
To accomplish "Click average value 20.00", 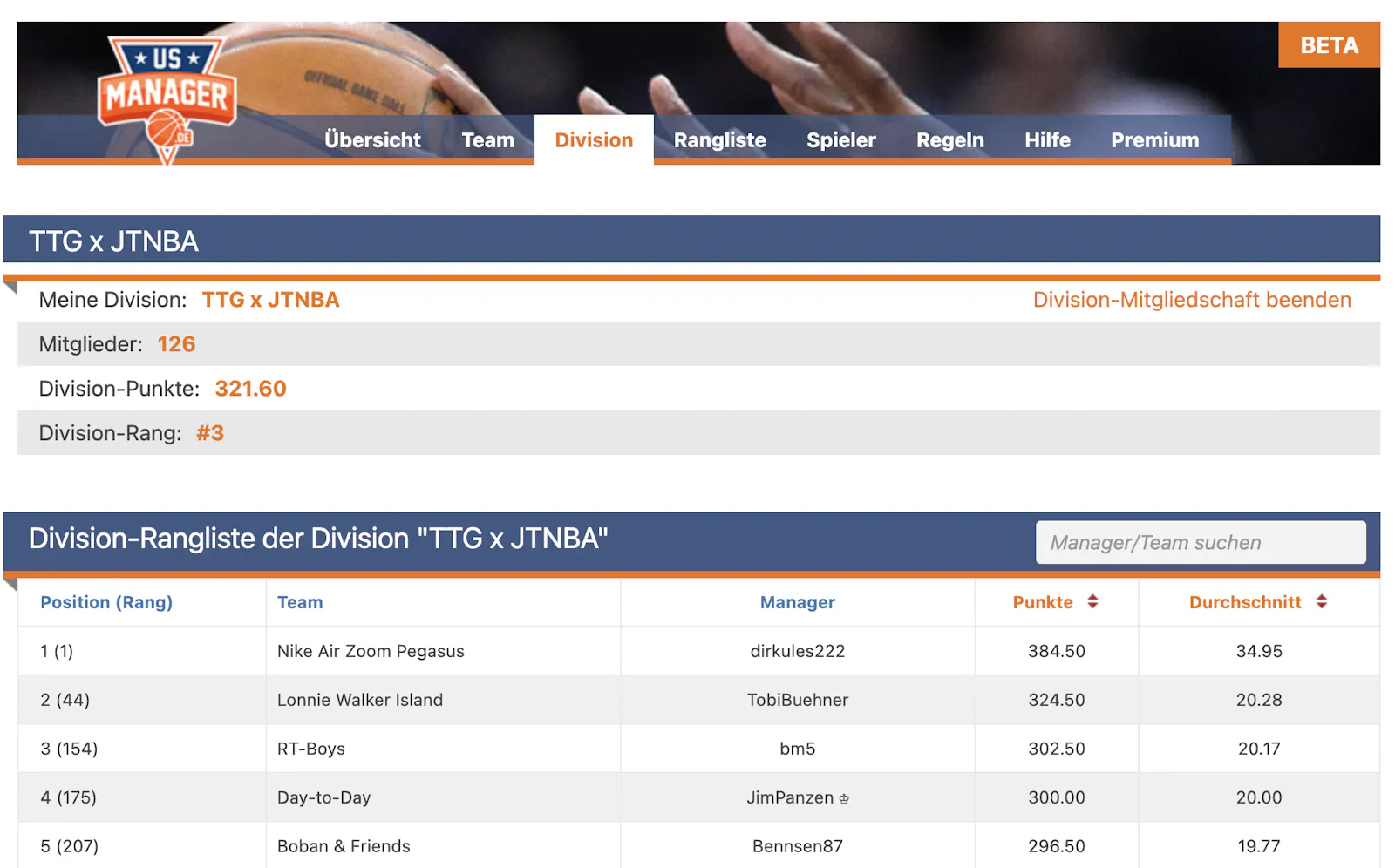I will [1259, 797].
